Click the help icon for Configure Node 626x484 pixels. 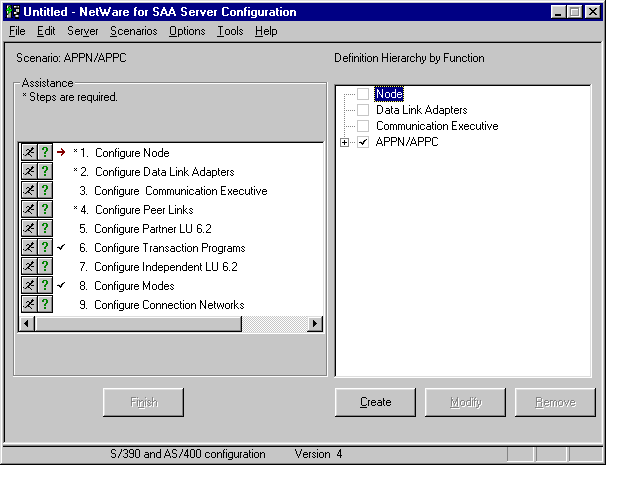(44, 153)
